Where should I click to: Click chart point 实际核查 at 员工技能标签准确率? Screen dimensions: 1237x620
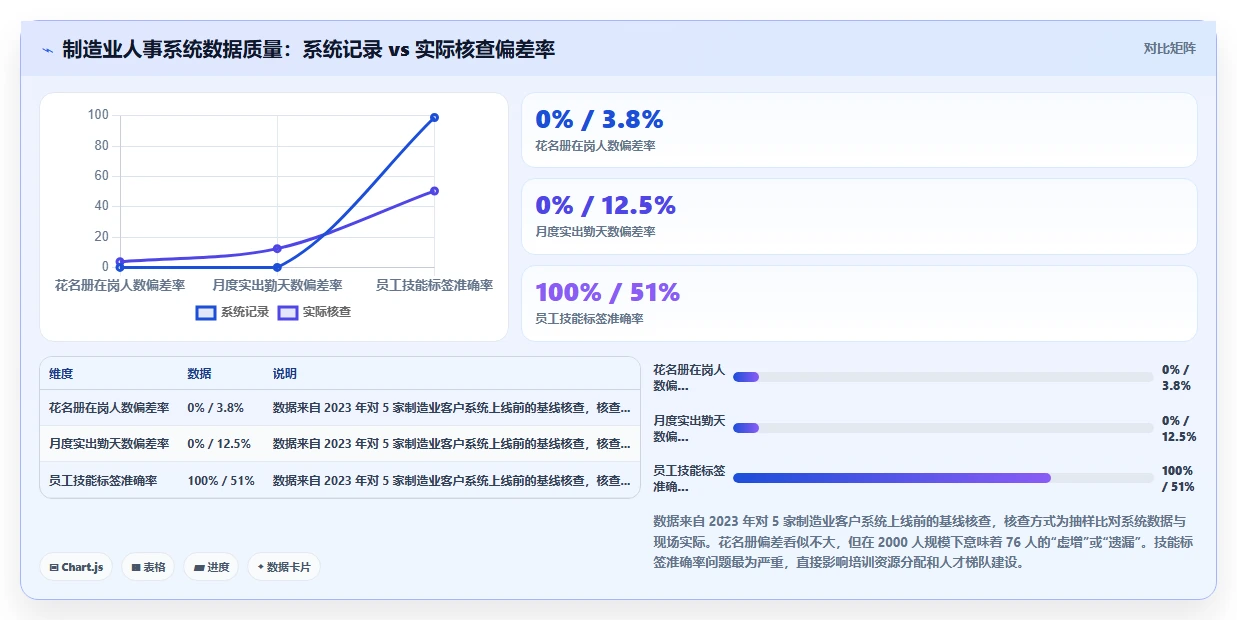coord(434,191)
